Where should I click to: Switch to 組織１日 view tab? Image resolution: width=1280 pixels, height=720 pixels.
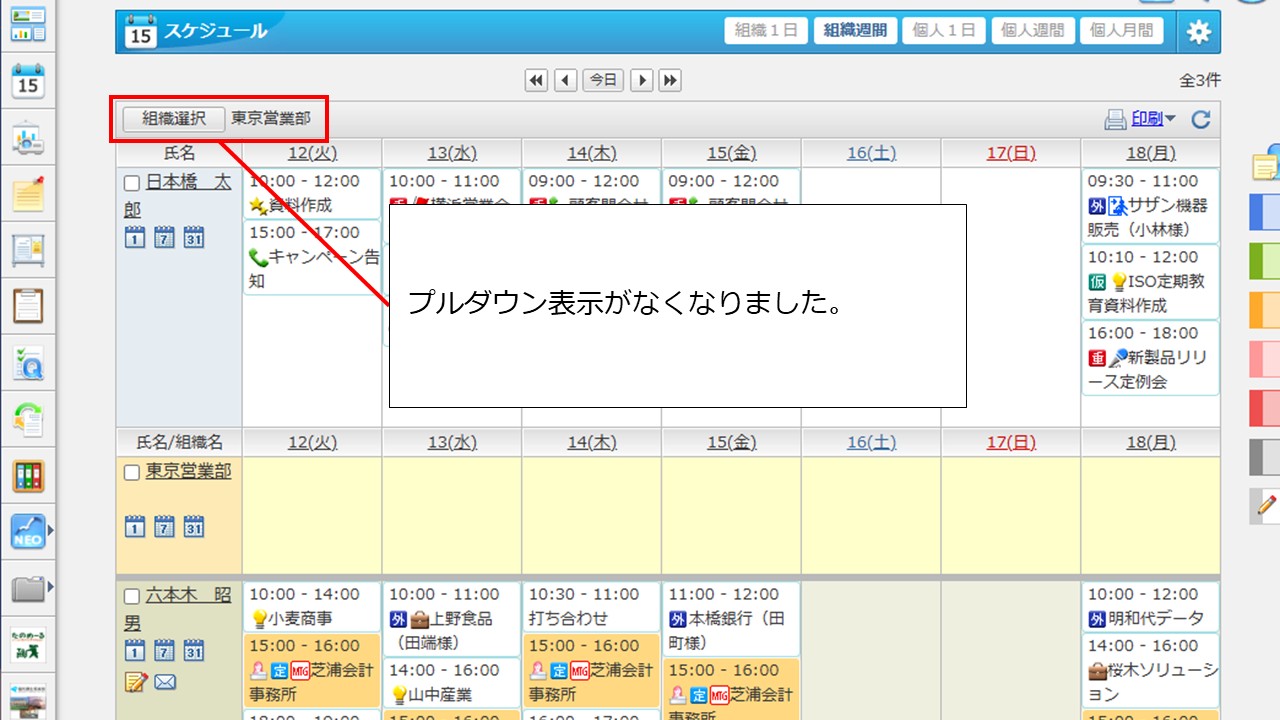click(x=765, y=30)
